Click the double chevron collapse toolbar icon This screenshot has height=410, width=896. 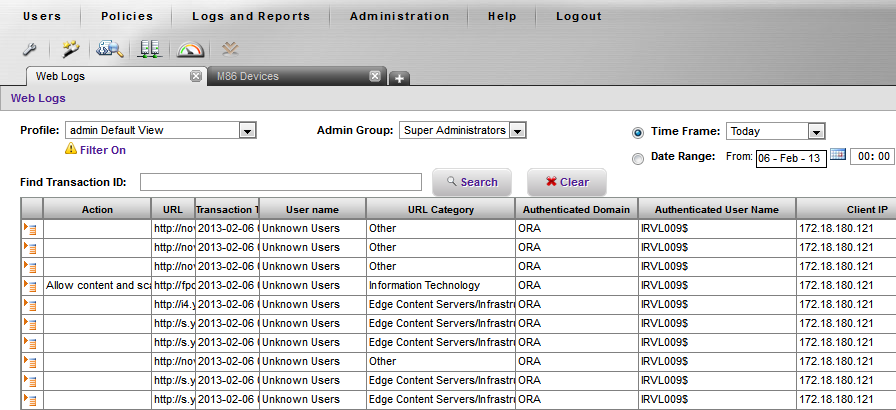[x=231, y=48]
